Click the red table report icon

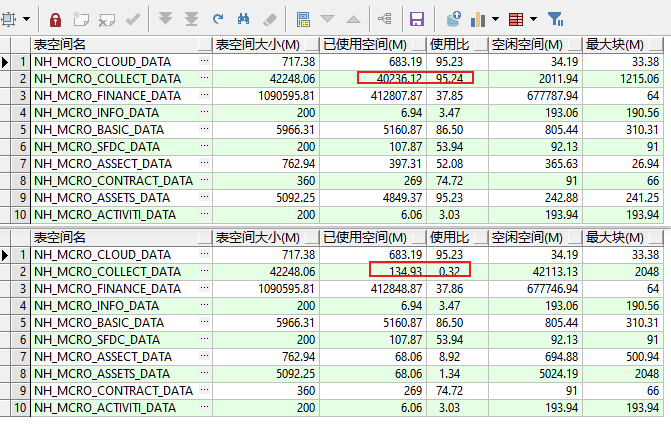[x=516, y=19]
